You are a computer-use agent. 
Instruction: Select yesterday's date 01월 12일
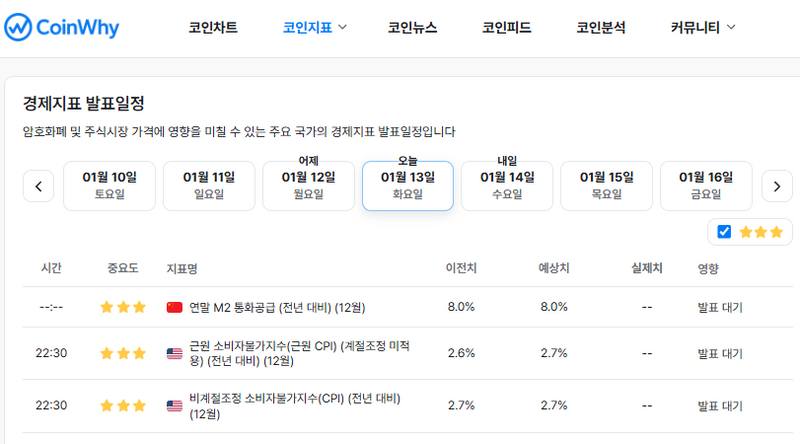pos(308,186)
